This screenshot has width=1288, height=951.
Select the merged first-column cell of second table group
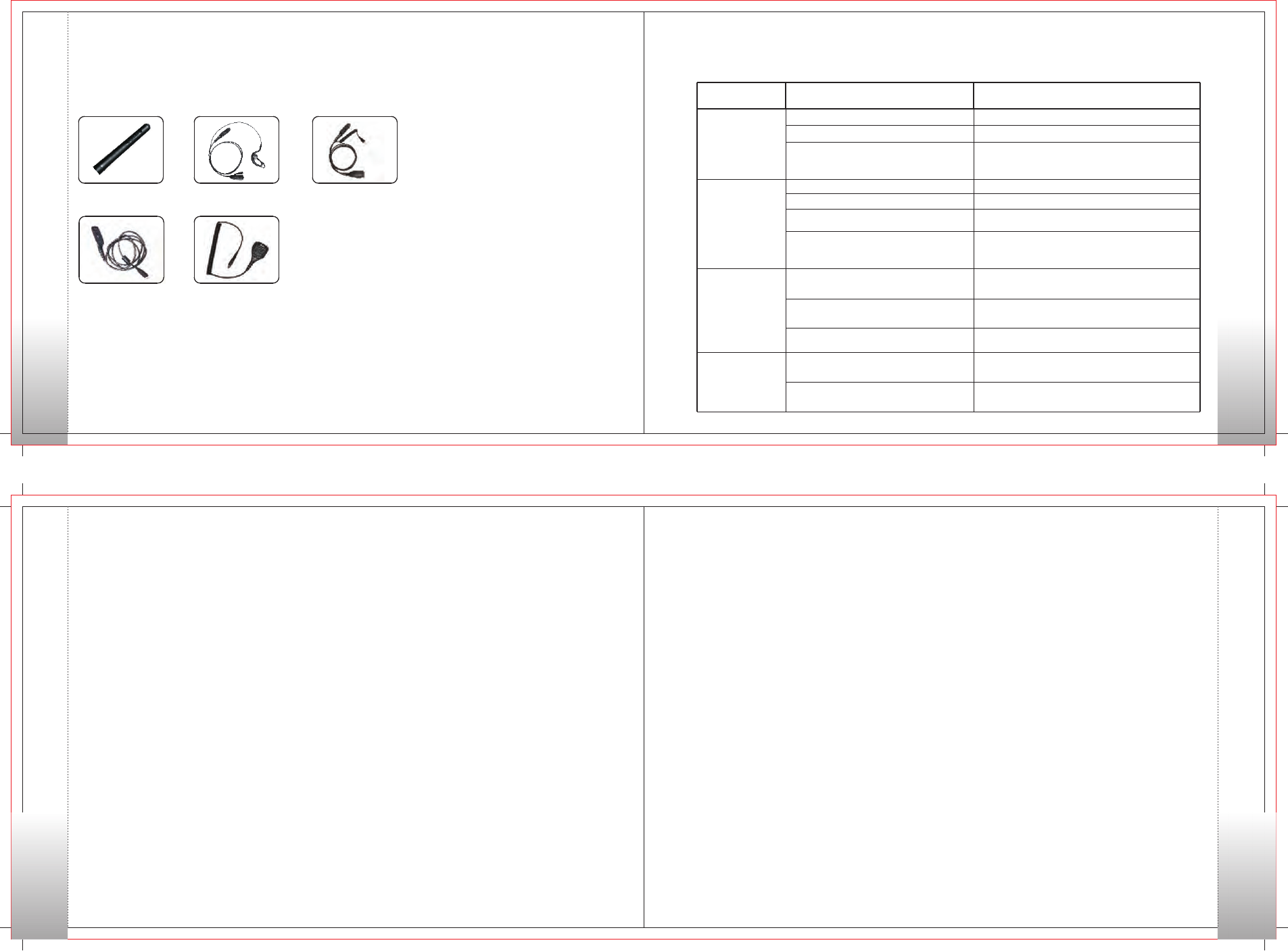[x=741, y=224]
